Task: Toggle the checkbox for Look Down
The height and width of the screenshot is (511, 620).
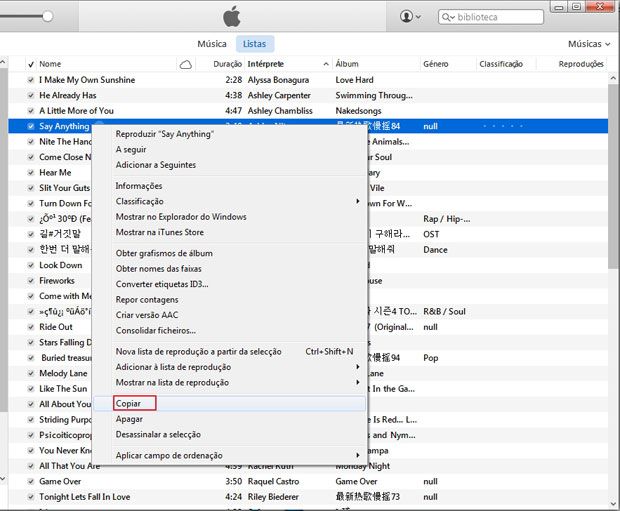Action: point(31,265)
